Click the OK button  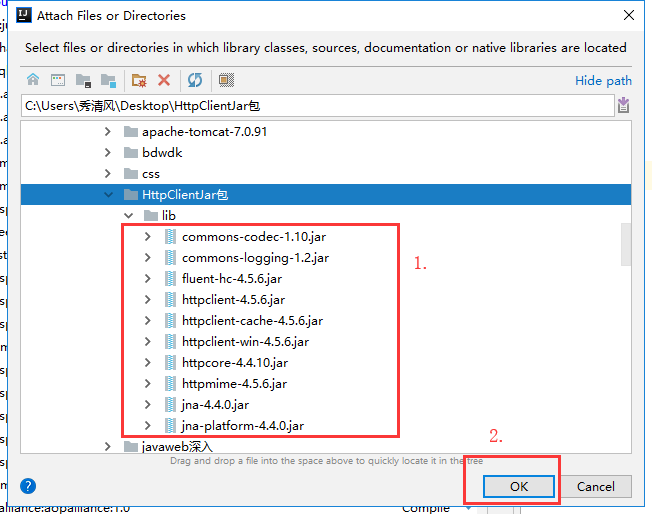[x=519, y=486]
